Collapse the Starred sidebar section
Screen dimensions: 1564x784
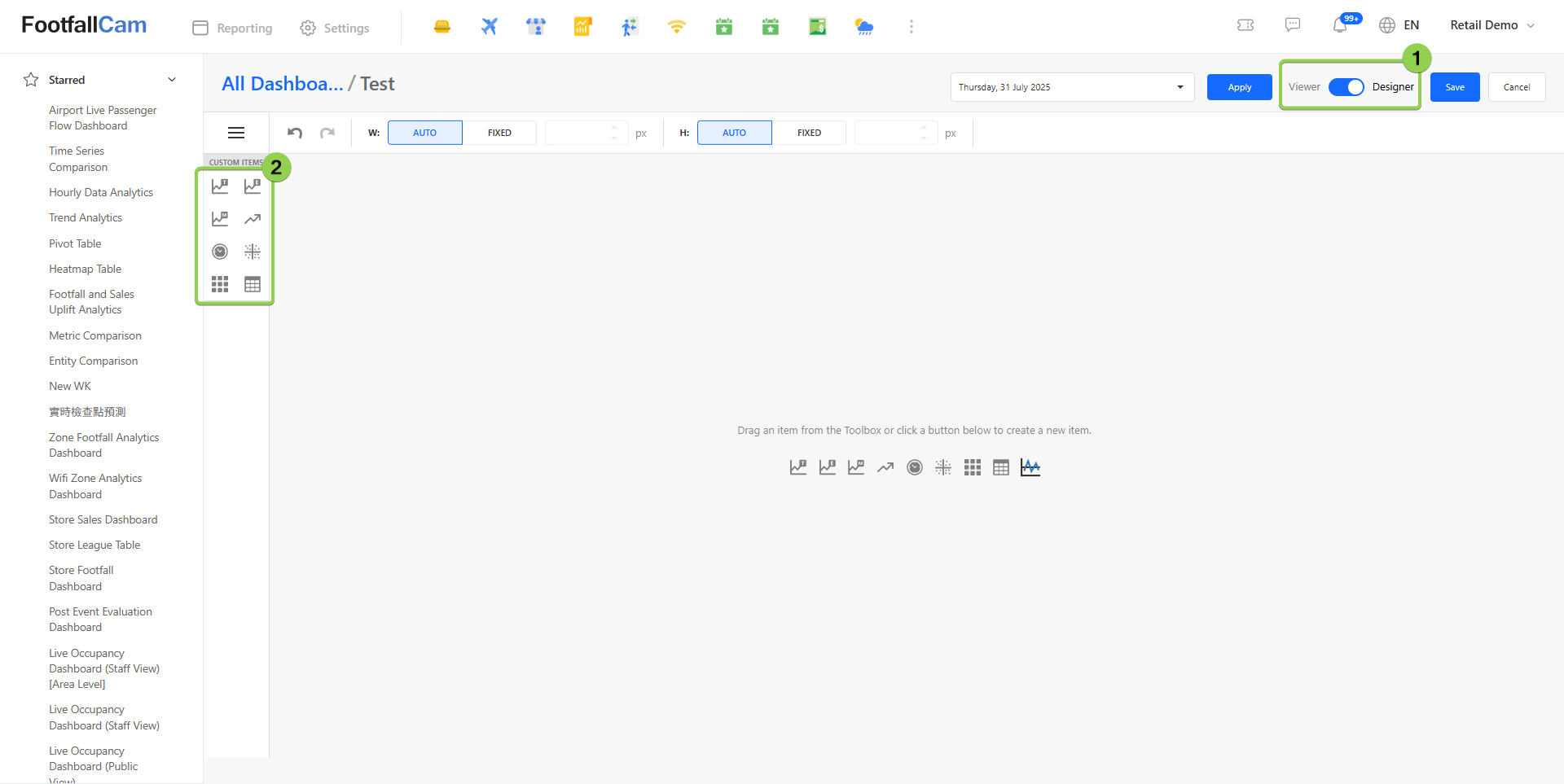172,80
